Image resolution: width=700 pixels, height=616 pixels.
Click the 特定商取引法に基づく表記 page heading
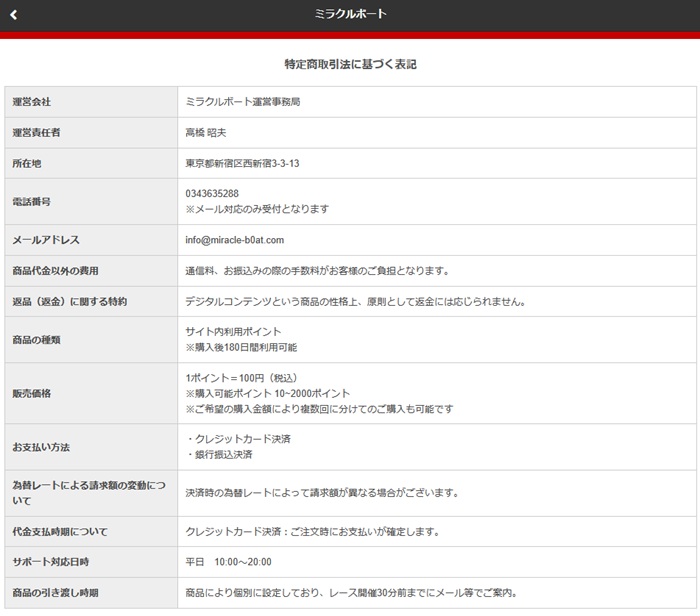[x=350, y=64]
